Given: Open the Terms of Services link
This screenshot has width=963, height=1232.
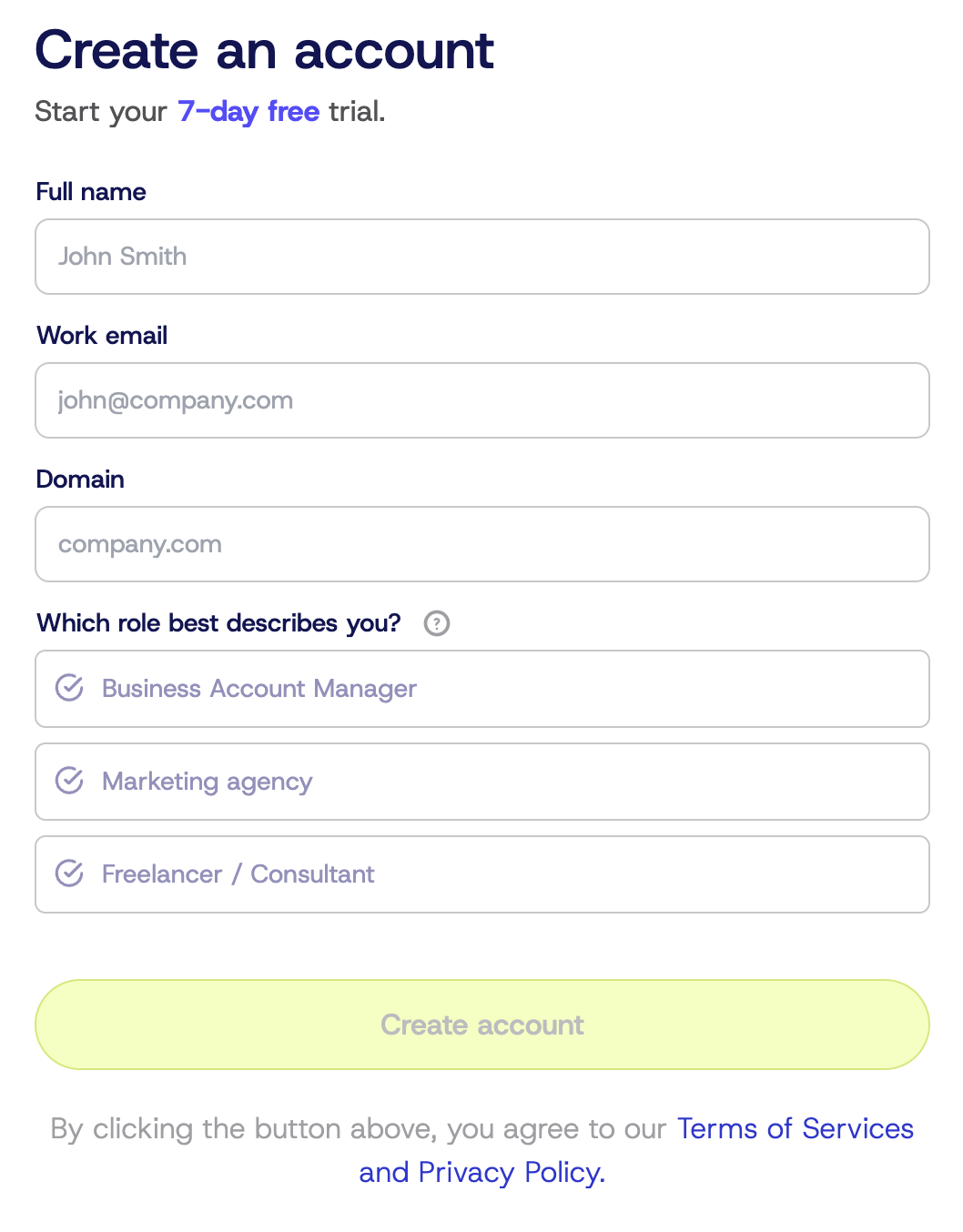Looking at the screenshot, I should tap(795, 1128).
